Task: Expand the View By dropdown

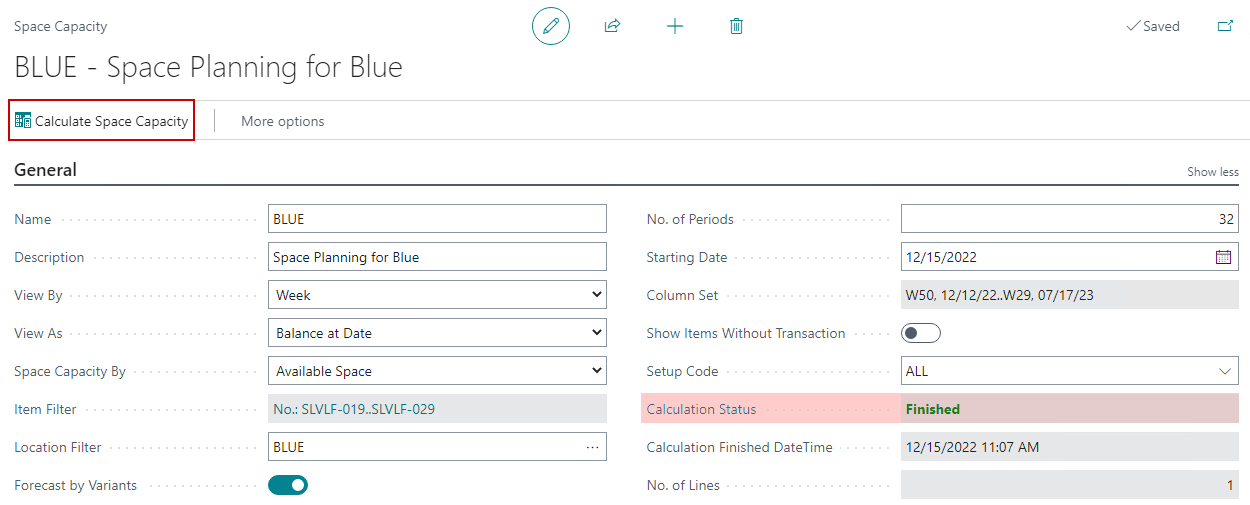Action: pos(437,295)
